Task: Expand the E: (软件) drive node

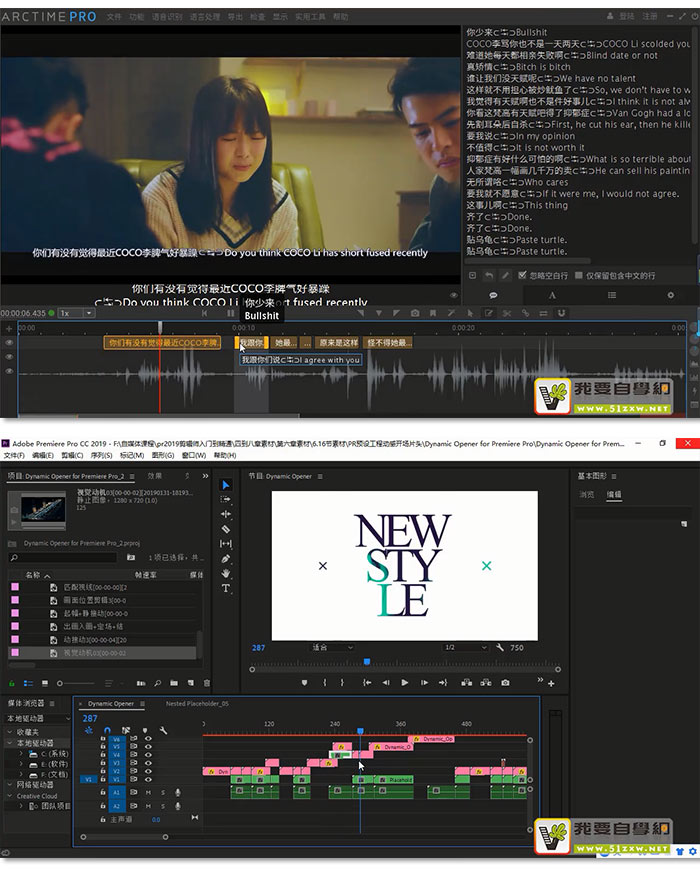Action: [21, 764]
